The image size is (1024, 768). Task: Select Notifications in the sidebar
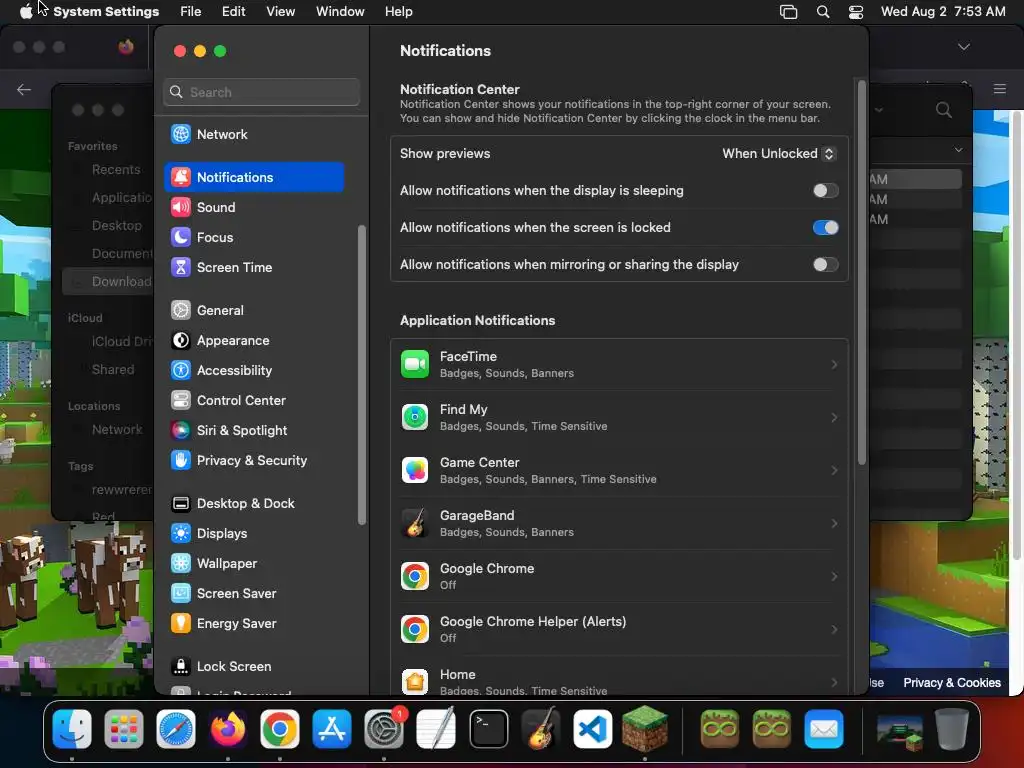pyautogui.click(x=254, y=177)
